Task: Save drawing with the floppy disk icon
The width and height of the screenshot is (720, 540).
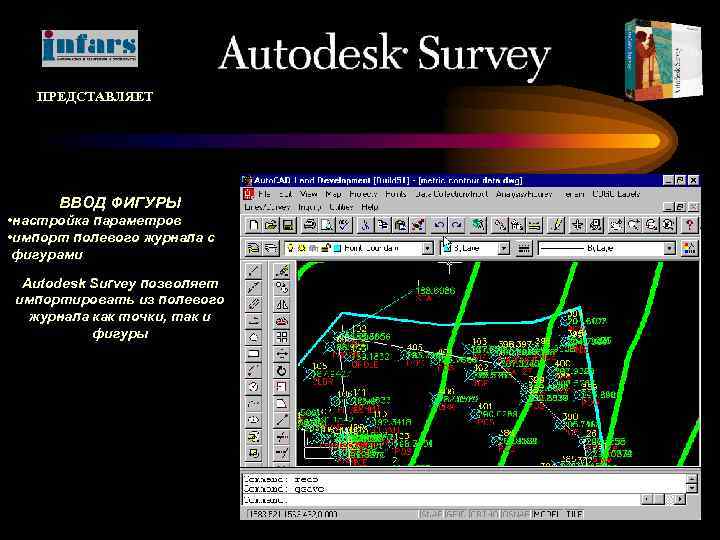Action: (x=288, y=225)
